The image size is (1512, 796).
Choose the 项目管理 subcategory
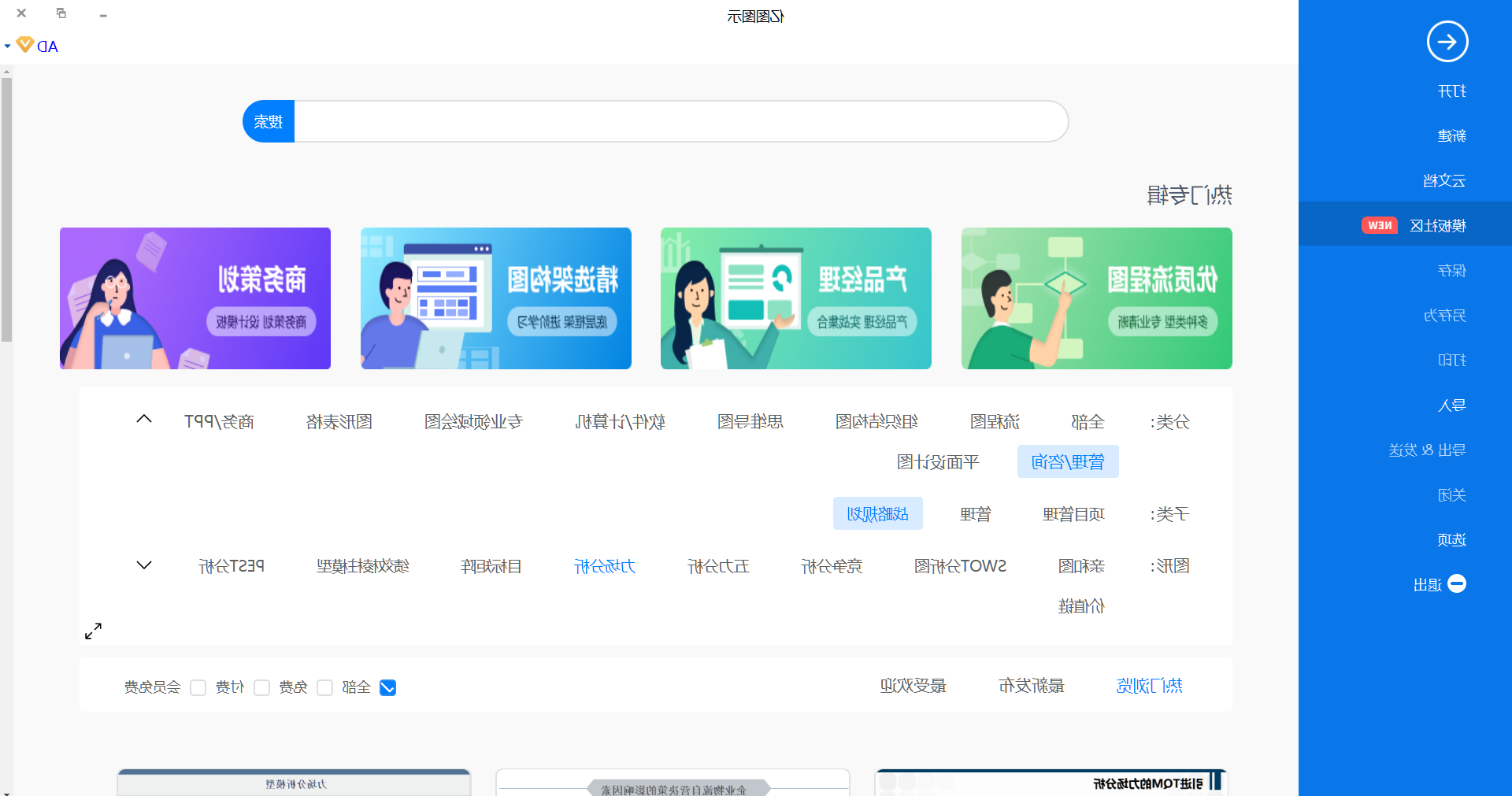pos(1073,514)
